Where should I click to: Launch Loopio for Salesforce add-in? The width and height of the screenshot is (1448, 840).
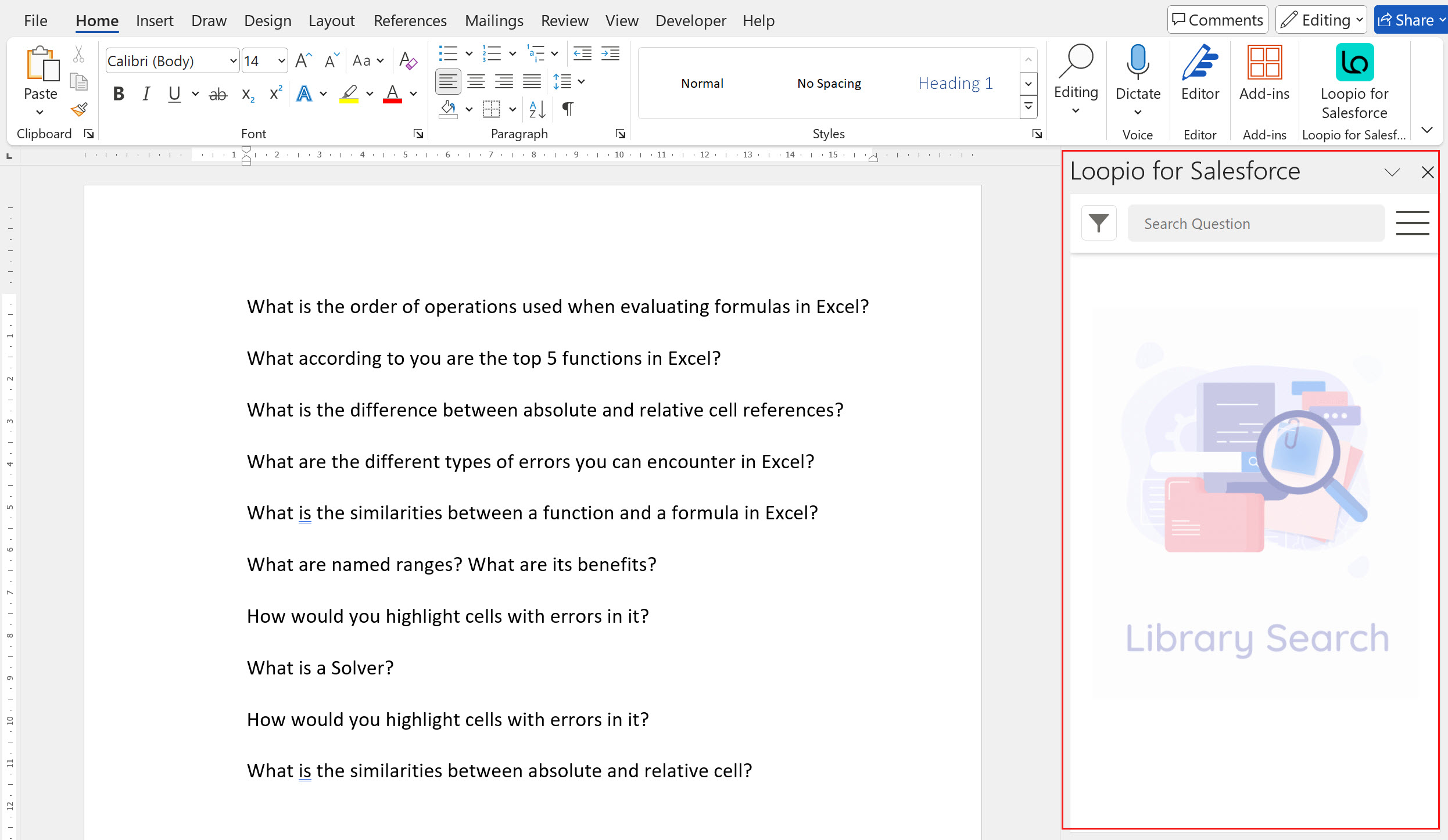tap(1354, 81)
